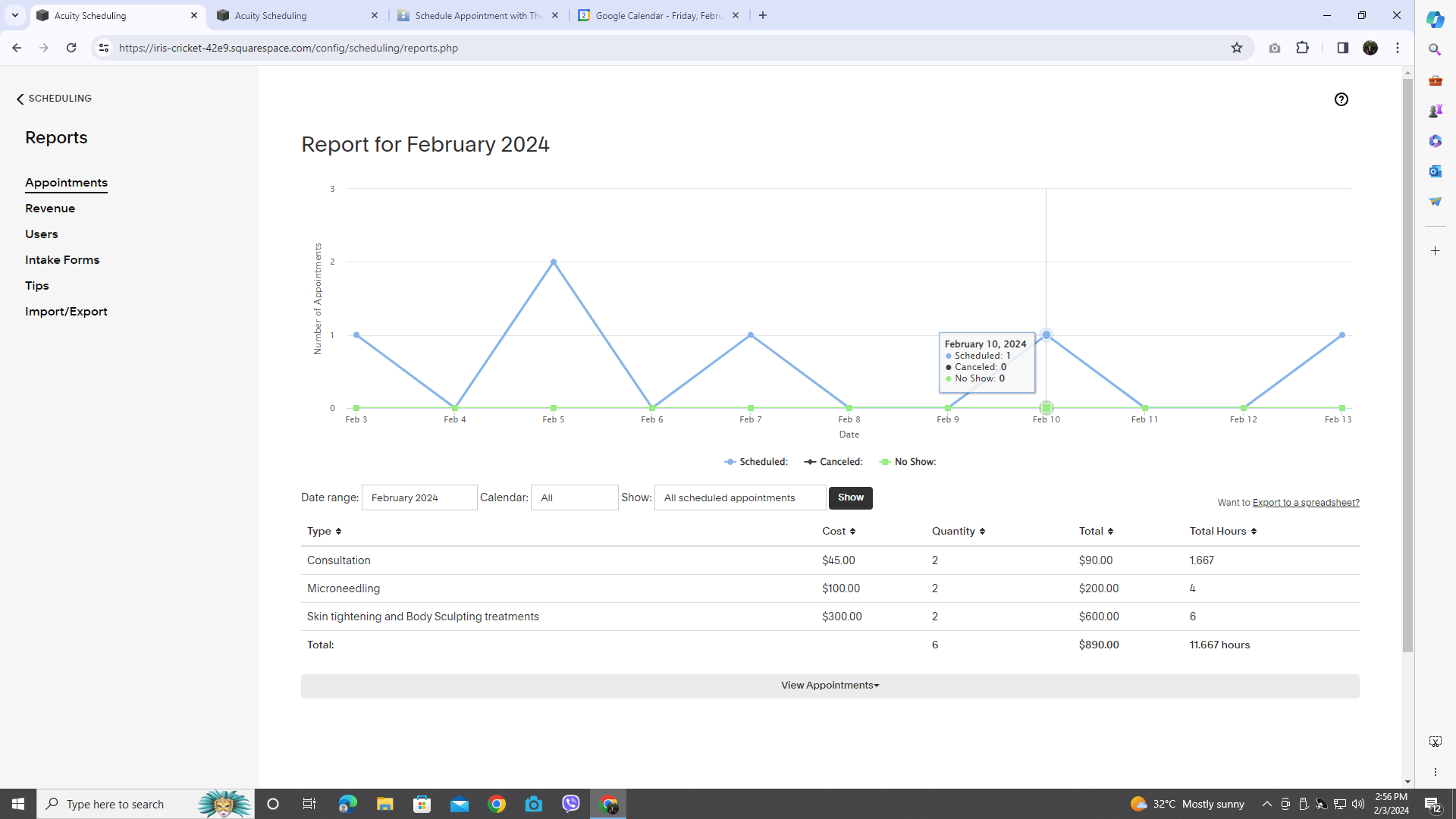This screenshot has height=819, width=1456.
Task: Open the Revenue report section
Action: [x=50, y=209]
